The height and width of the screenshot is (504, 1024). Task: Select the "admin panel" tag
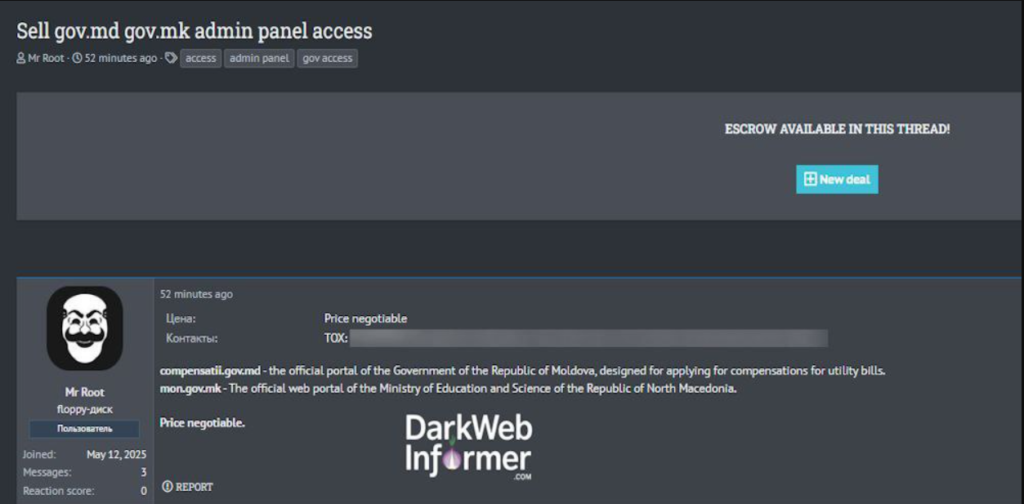tap(259, 59)
